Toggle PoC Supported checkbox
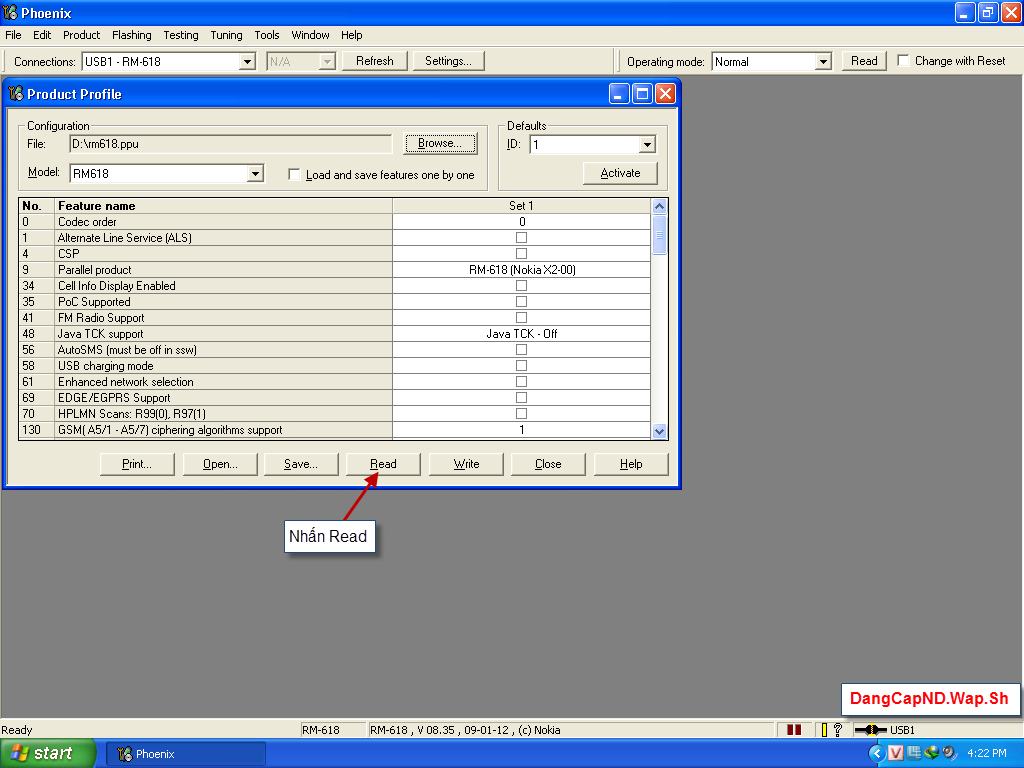This screenshot has width=1024, height=768. coord(521,302)
